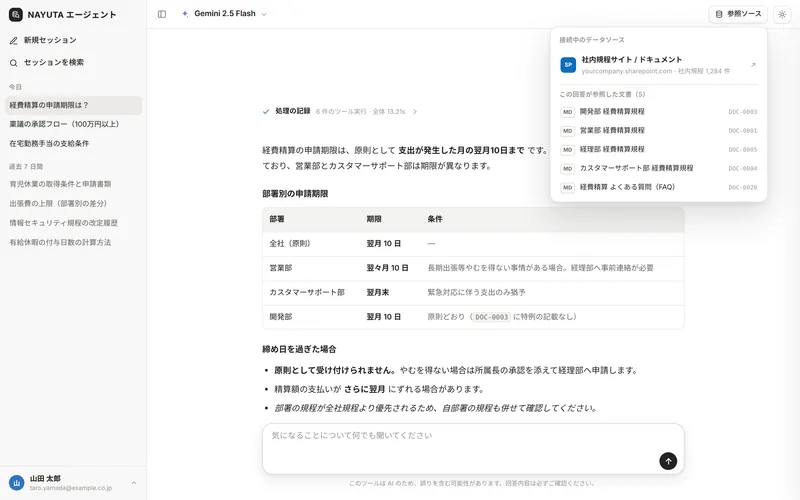This screenshot has width=800, height=500.
Task: Click table header 期限
Action: click(x=374, y=219)
